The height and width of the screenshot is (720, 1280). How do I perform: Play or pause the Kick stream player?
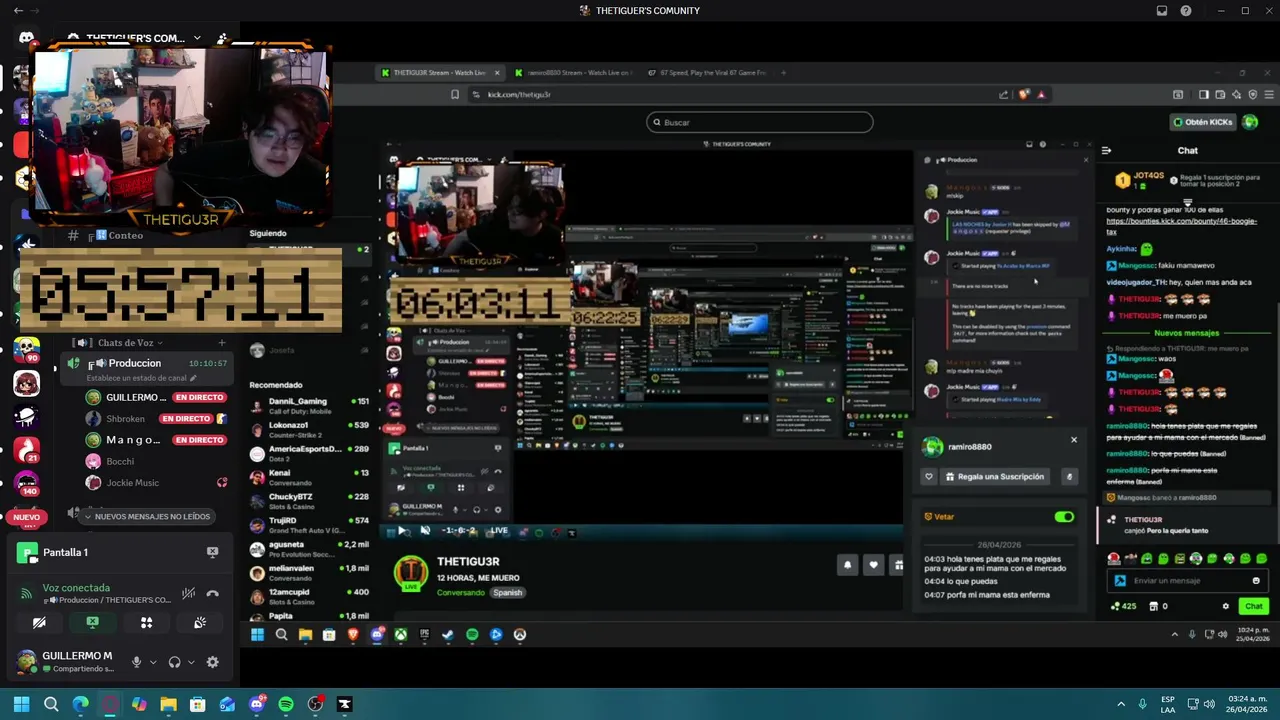coord(402,531)
